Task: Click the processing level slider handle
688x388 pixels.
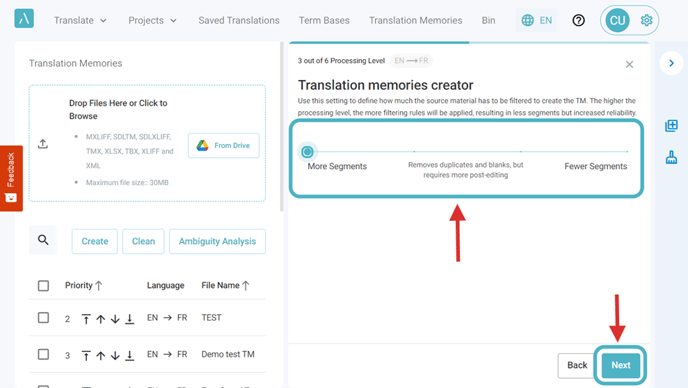Action: click(x=307, y=152)
